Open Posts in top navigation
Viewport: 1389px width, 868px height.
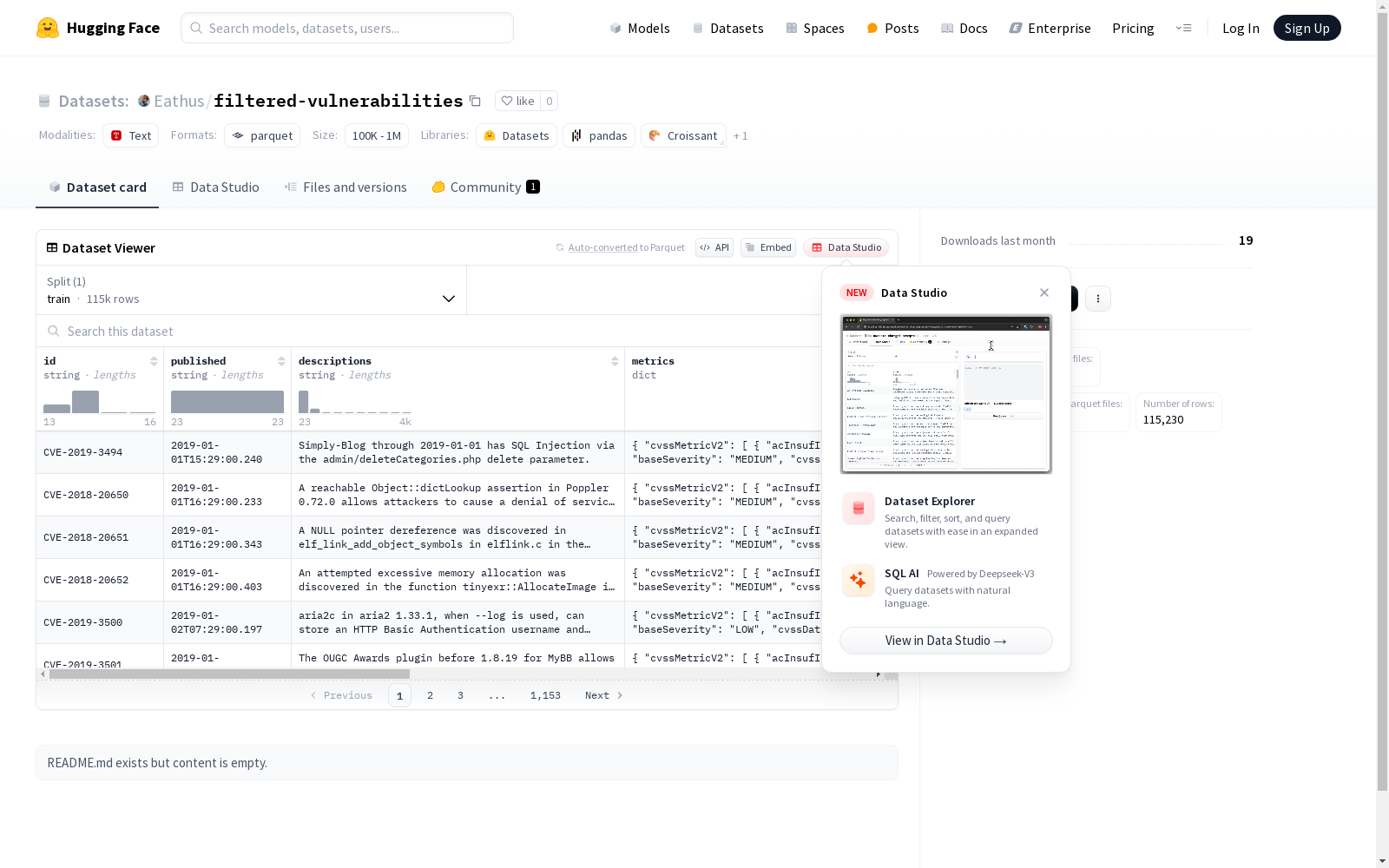[892, 28]
